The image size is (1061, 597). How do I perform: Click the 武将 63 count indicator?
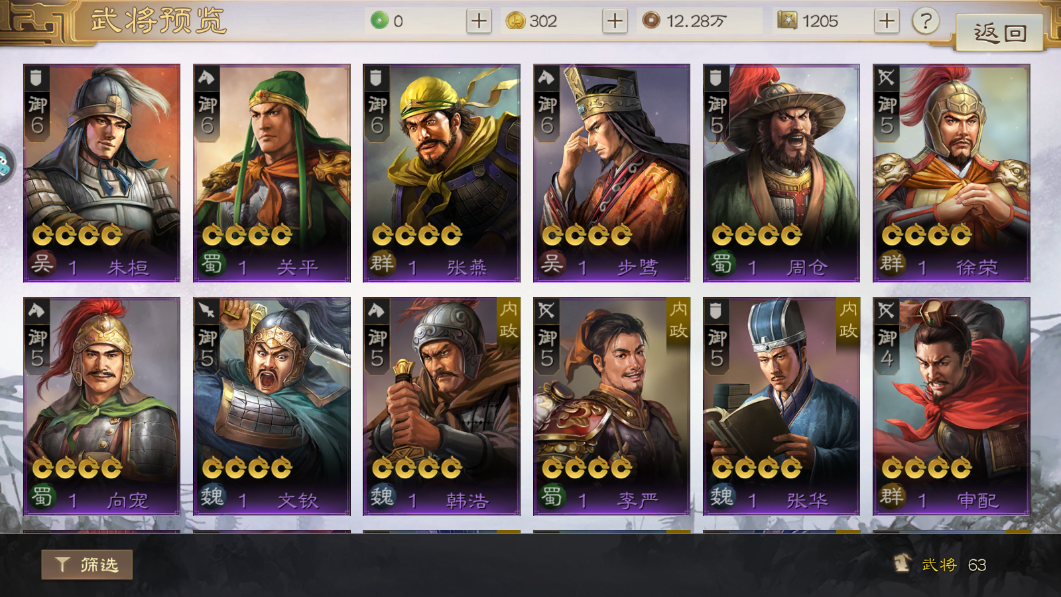(941, 565)
